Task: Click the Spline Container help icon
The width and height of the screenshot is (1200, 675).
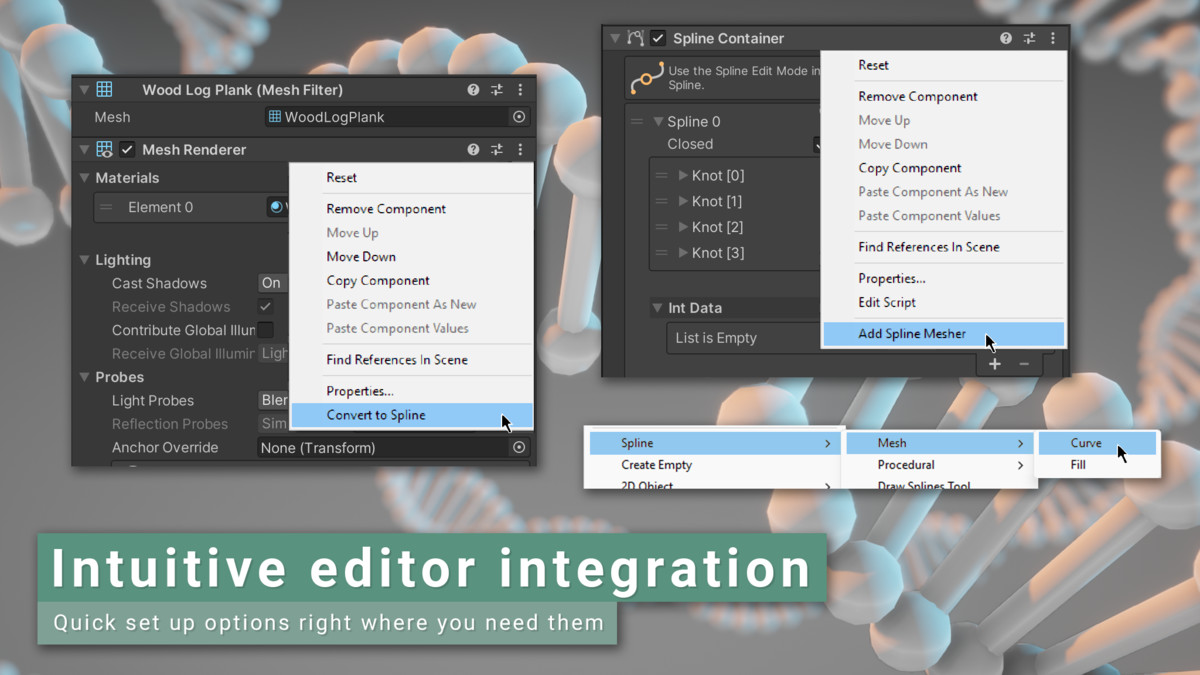Action: 1006,39
